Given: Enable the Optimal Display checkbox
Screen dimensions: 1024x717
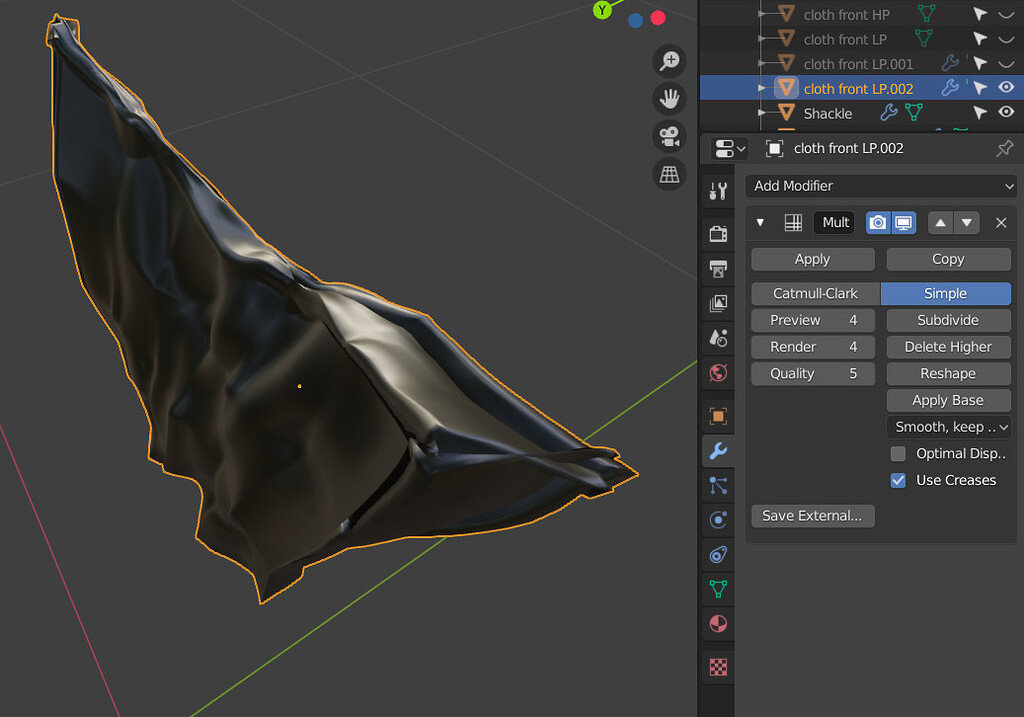Looking at the screenshot, I should [899, 453].
